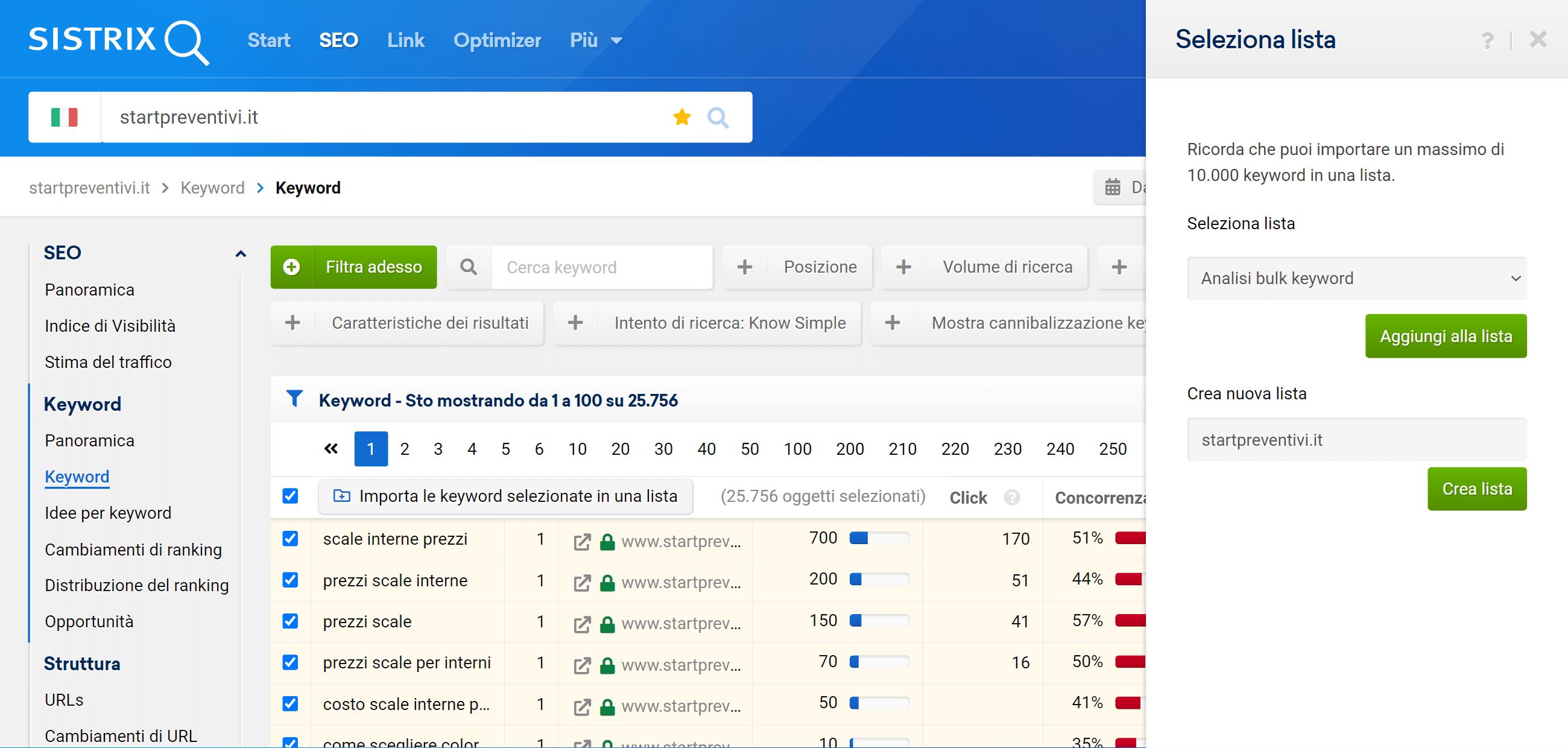1568x748 pixels.
Task: Open external link for scale interne prezzi
Action: click(582, 541)
